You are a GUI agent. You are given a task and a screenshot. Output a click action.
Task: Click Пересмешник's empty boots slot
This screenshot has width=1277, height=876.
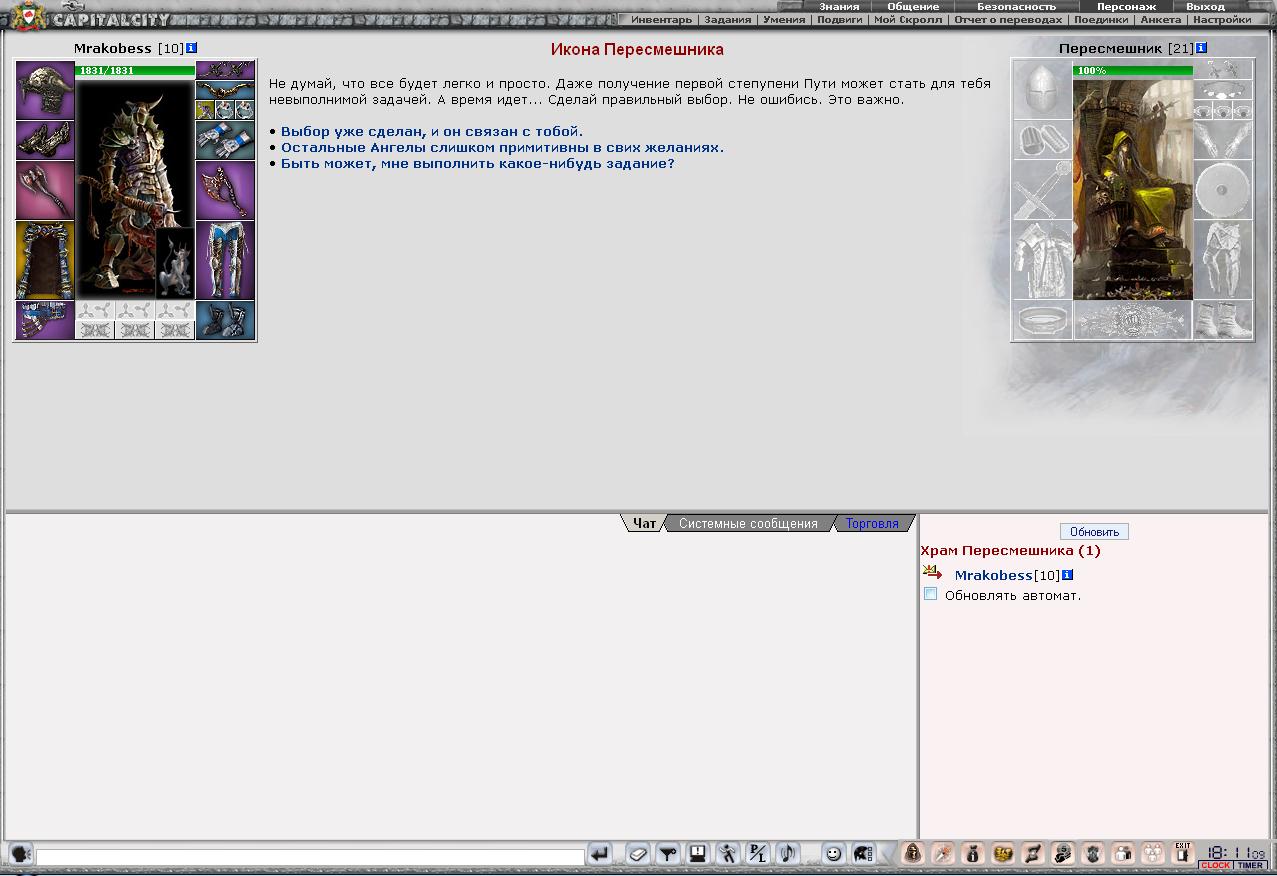click(1222, 320)
